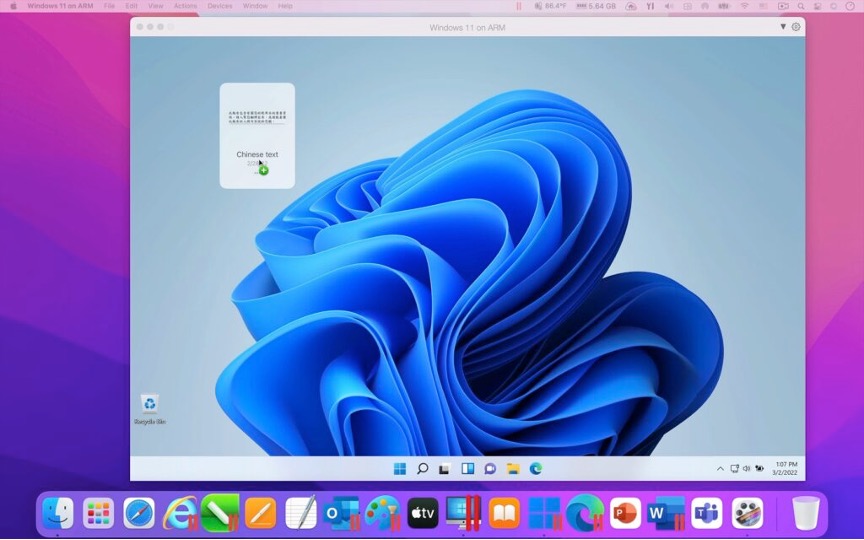The height and width of the screenshot is (540, 864).
Task: Open the Widgets panel from the taskbar
Action: (x=468, y=468)
